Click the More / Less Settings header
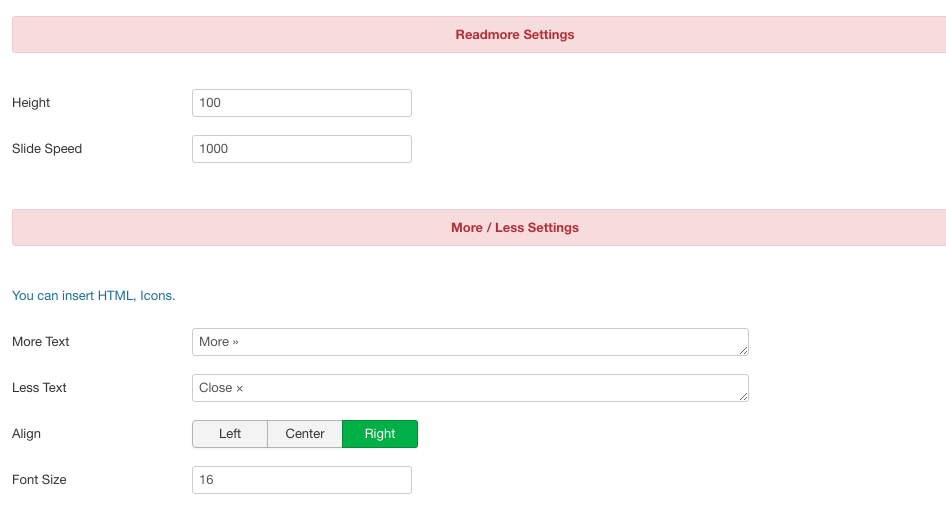 click(x=479, y=227)
